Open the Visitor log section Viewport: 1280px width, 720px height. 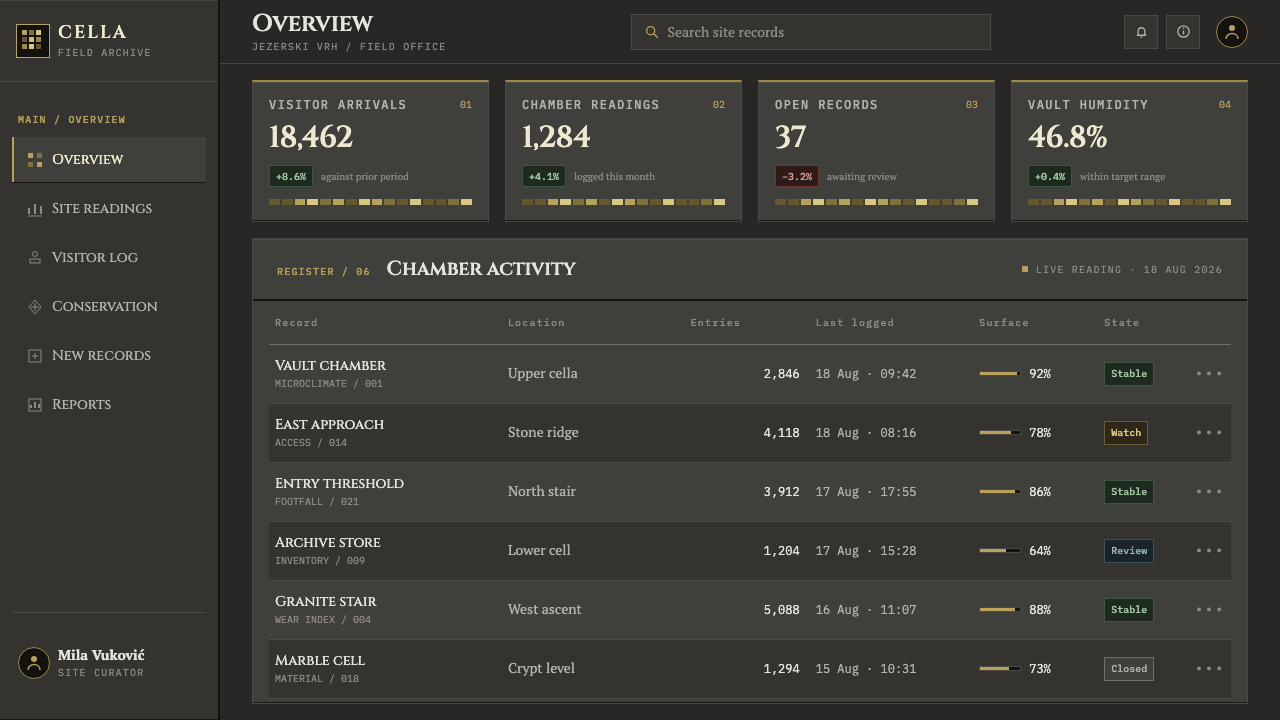[109, 258]
